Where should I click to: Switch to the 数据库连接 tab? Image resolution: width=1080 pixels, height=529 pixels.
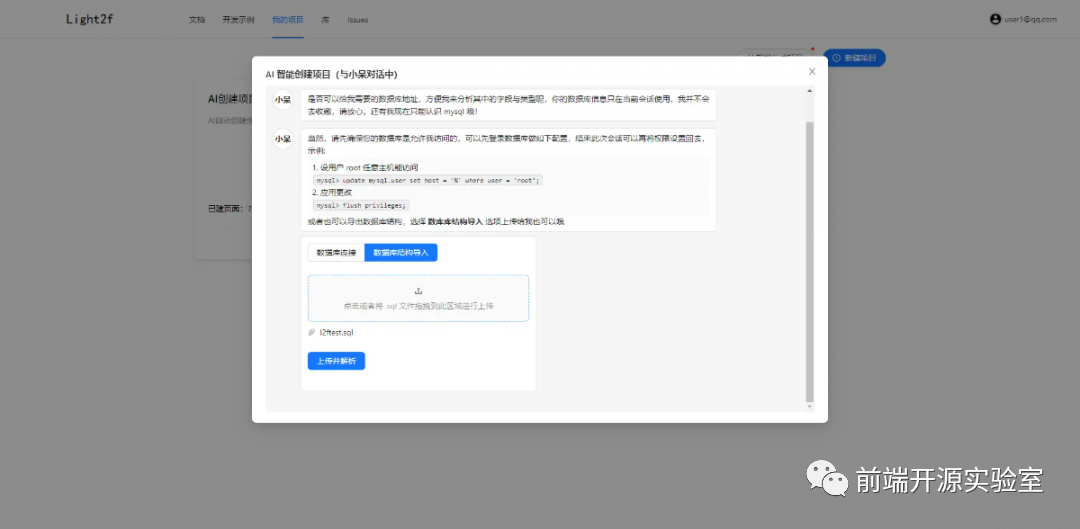pos(336,253)
